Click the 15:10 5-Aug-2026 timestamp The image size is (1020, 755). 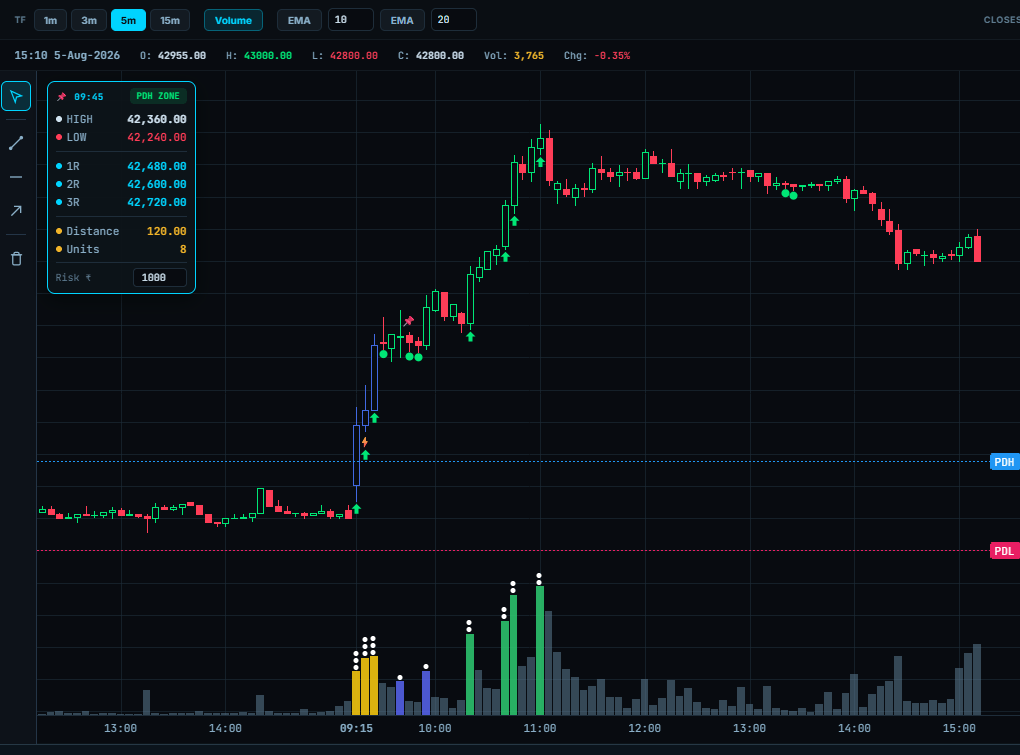click(67, 55)
